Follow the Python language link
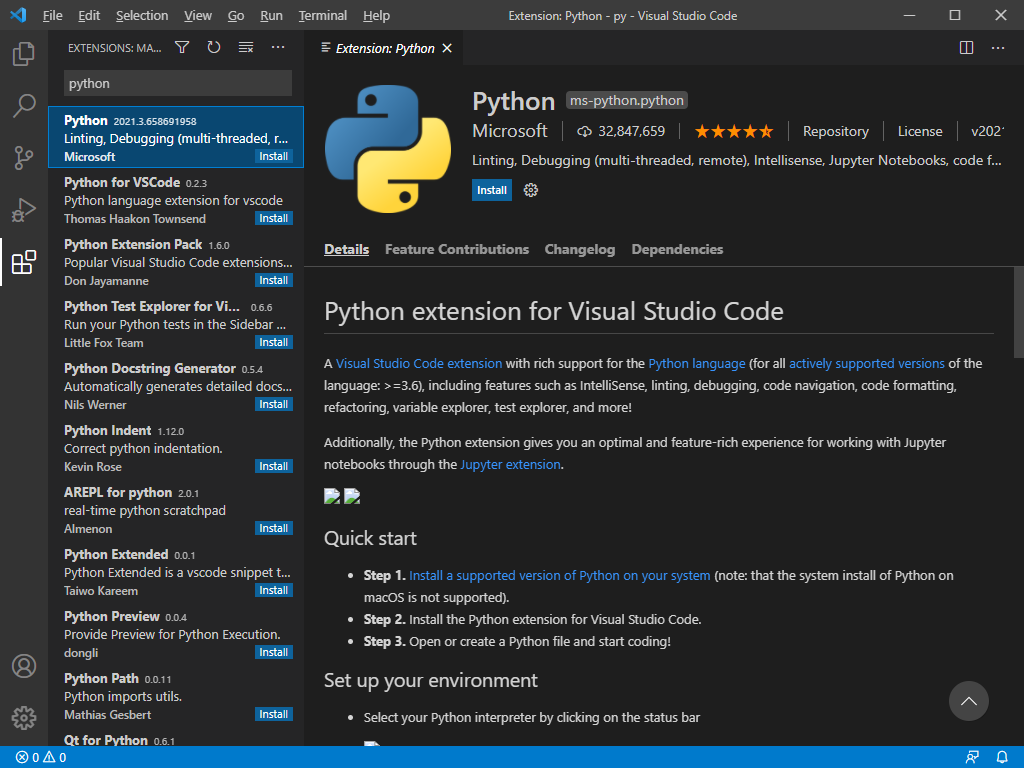This screenshot has height=768, width=1024. [697, 364]
